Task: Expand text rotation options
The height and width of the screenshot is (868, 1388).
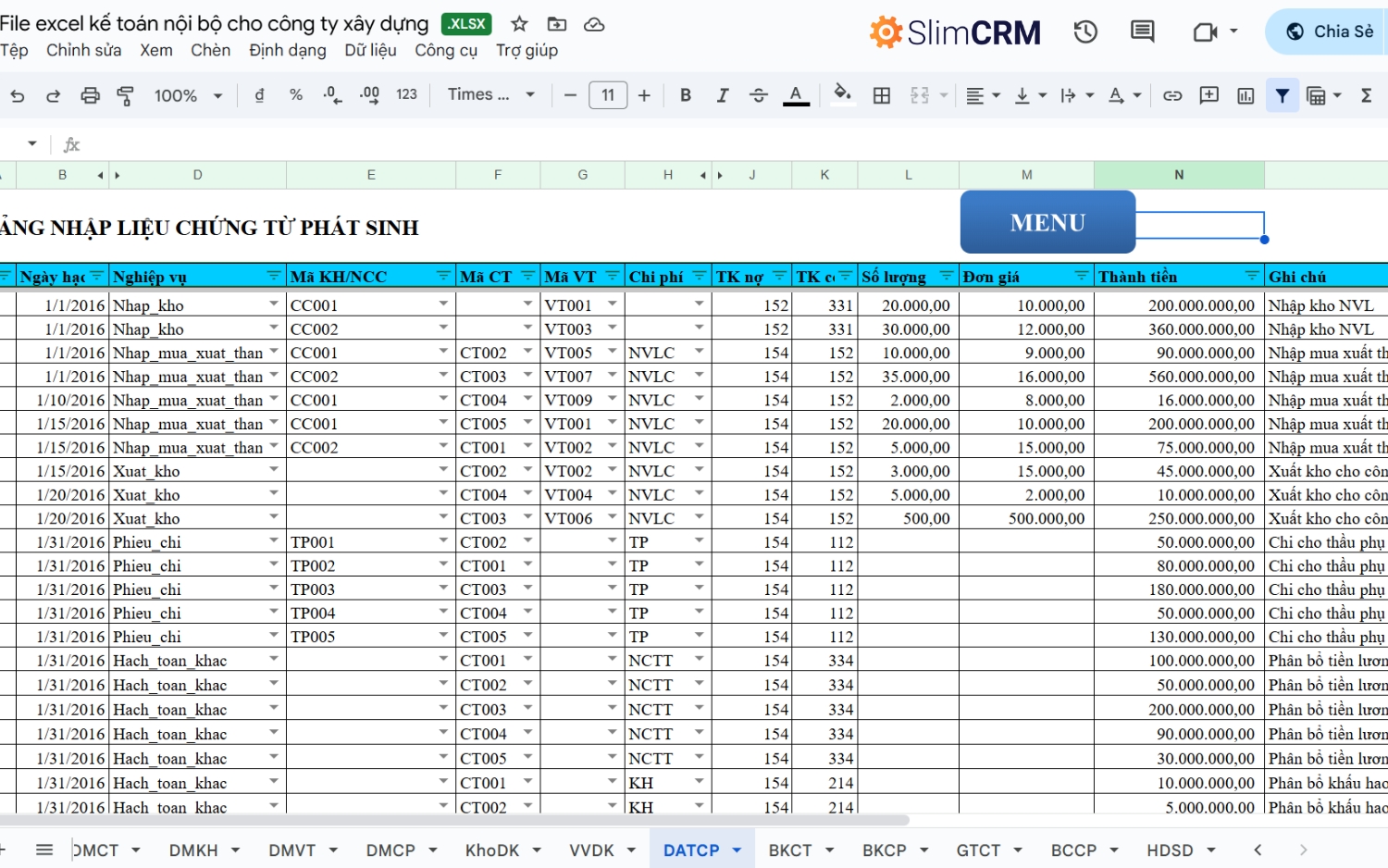Action: (x=1137, y=95)
